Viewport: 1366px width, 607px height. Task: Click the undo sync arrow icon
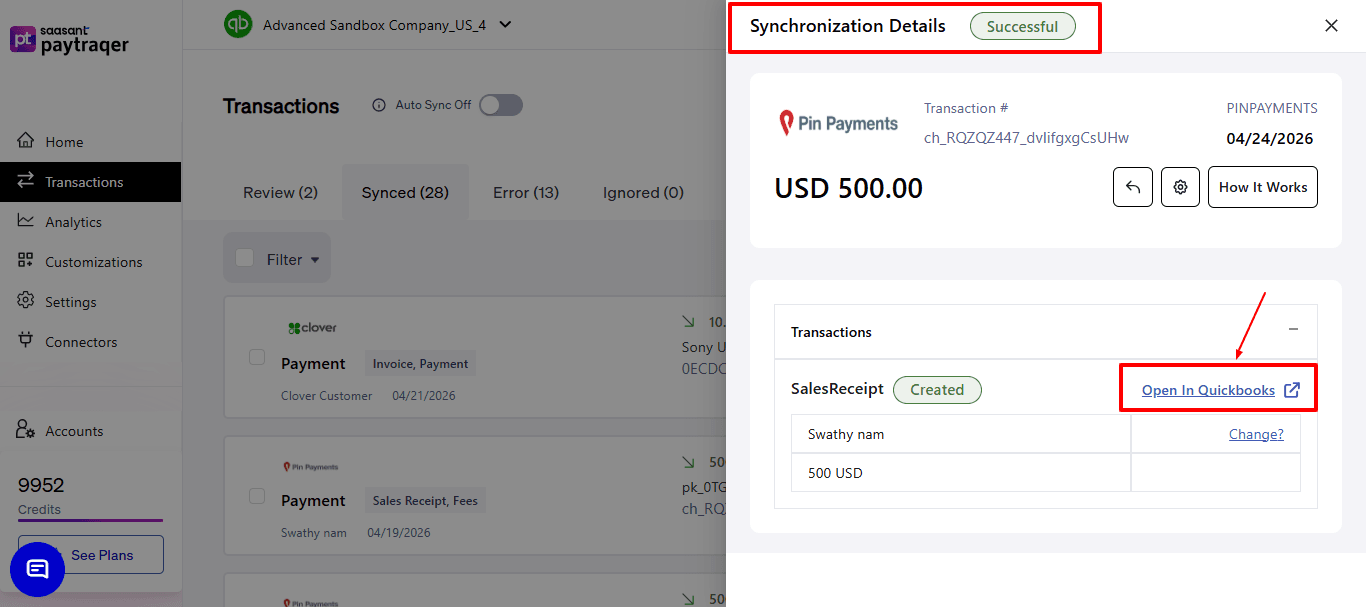1132,187
